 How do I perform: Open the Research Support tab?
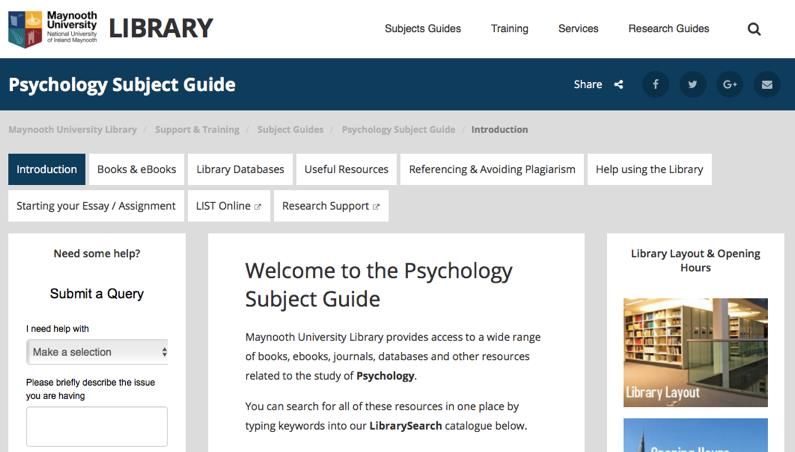(x=331, y=206)
